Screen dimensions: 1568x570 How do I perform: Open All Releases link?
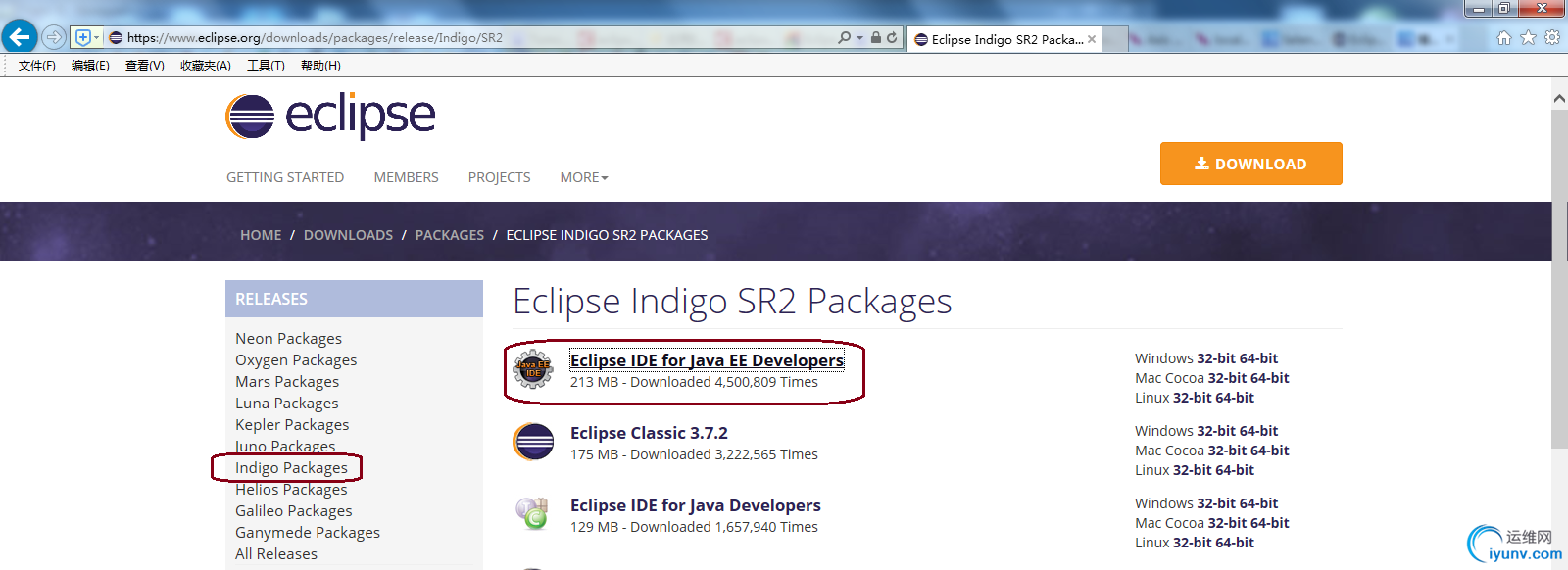(x=276, y=553)
